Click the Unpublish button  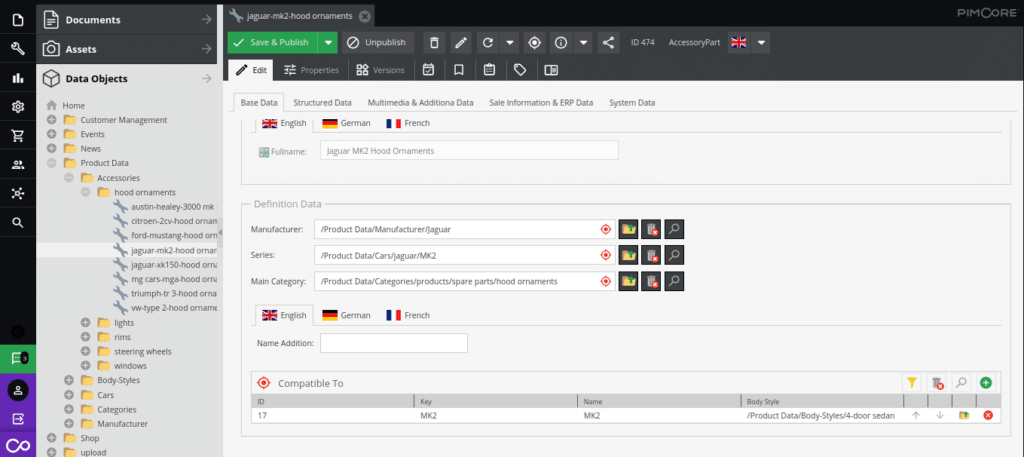(x=378, y=42)
